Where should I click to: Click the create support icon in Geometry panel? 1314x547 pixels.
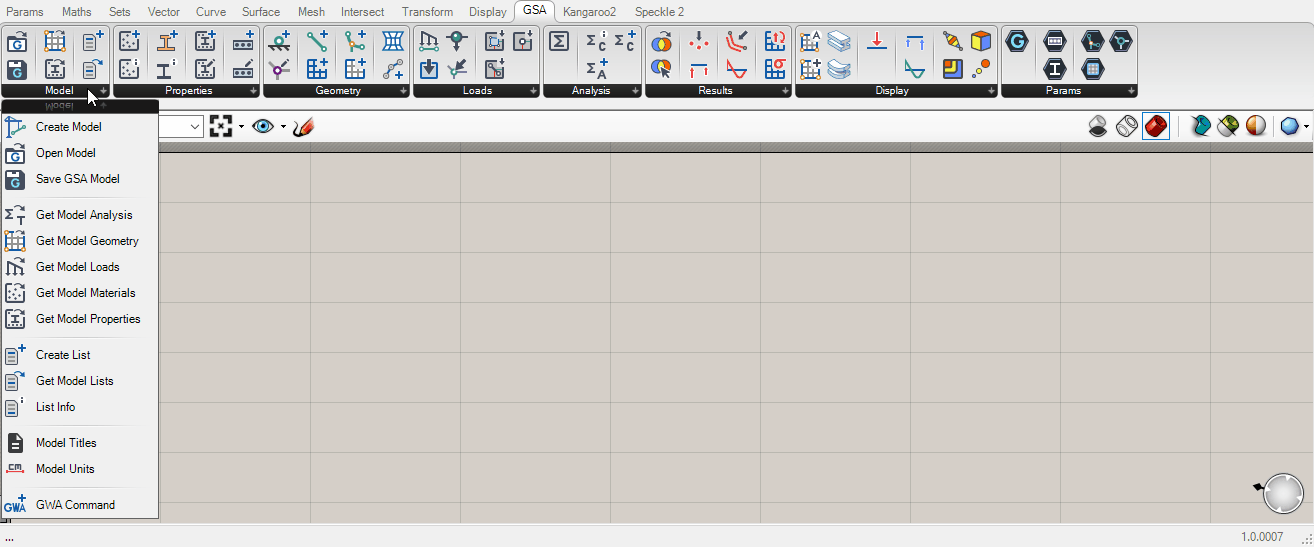point(279,42)
